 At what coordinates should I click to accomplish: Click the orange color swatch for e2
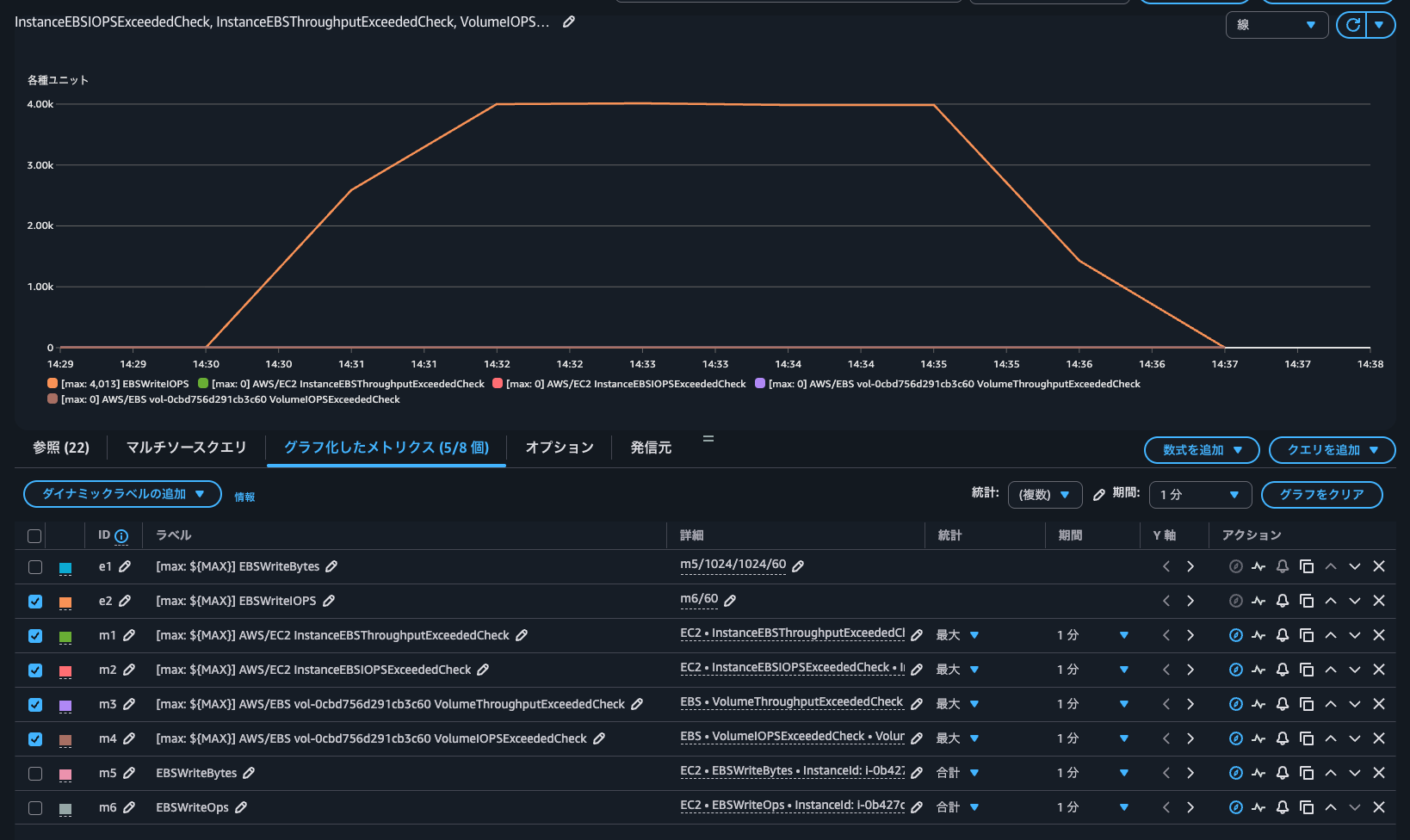(65, 602)
